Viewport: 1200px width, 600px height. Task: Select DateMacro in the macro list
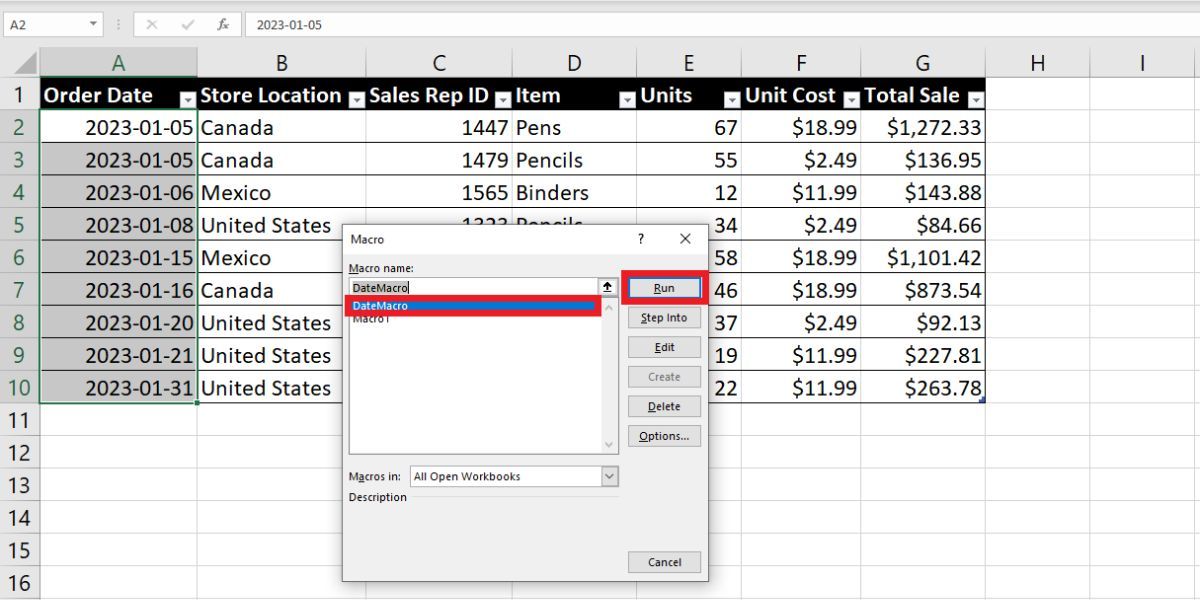[x=470, y=306]
